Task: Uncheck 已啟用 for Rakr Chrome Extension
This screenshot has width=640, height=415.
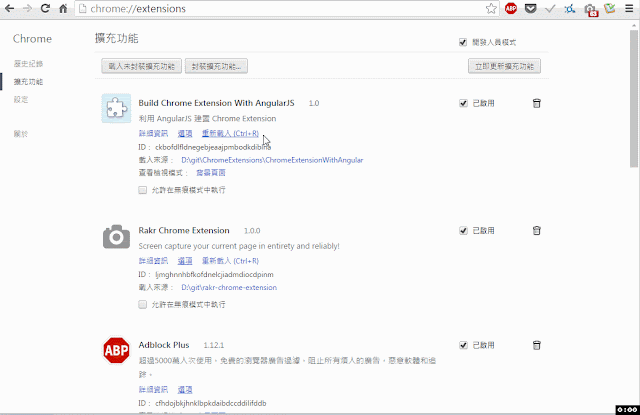Action: coord(463,231)
